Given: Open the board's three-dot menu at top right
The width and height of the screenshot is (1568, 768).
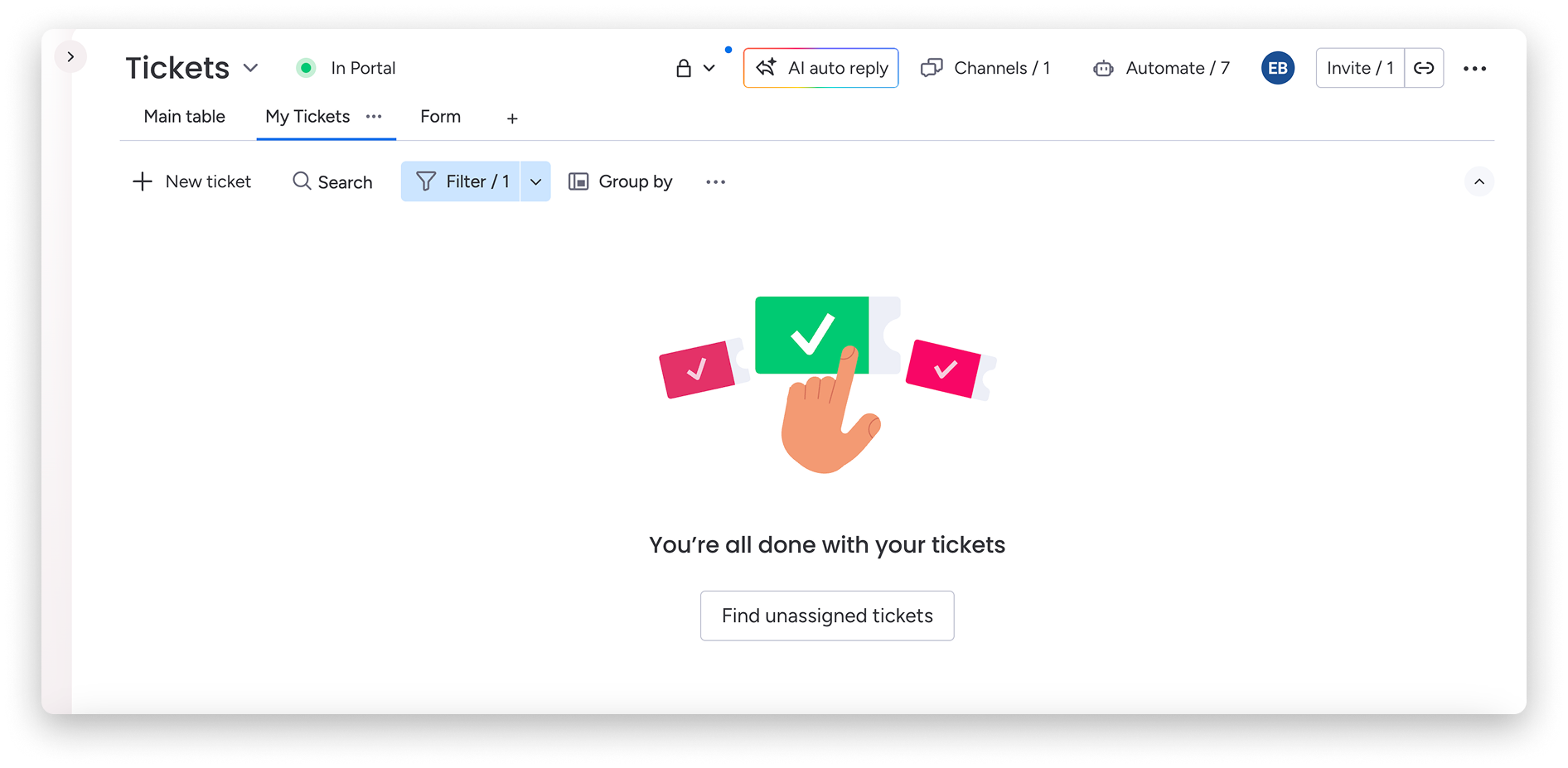Looking at the screenshot, I should pyautogui.click(x=1474, y=68).
